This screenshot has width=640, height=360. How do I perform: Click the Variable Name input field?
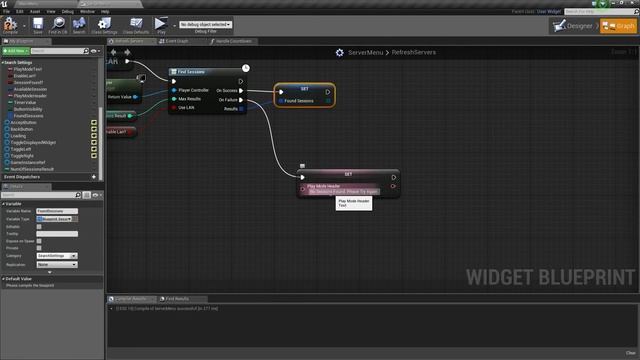tap(57, 211)
